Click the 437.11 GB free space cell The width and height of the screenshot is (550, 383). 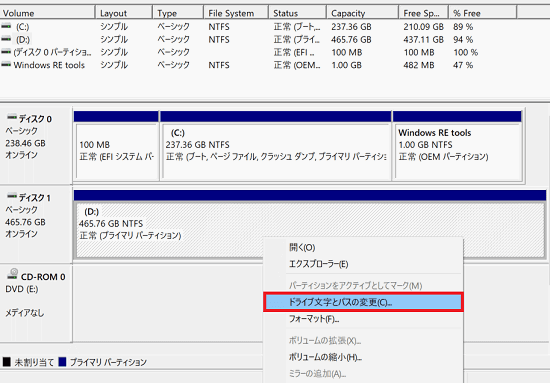pyautogui.click(x=423, y=39)
